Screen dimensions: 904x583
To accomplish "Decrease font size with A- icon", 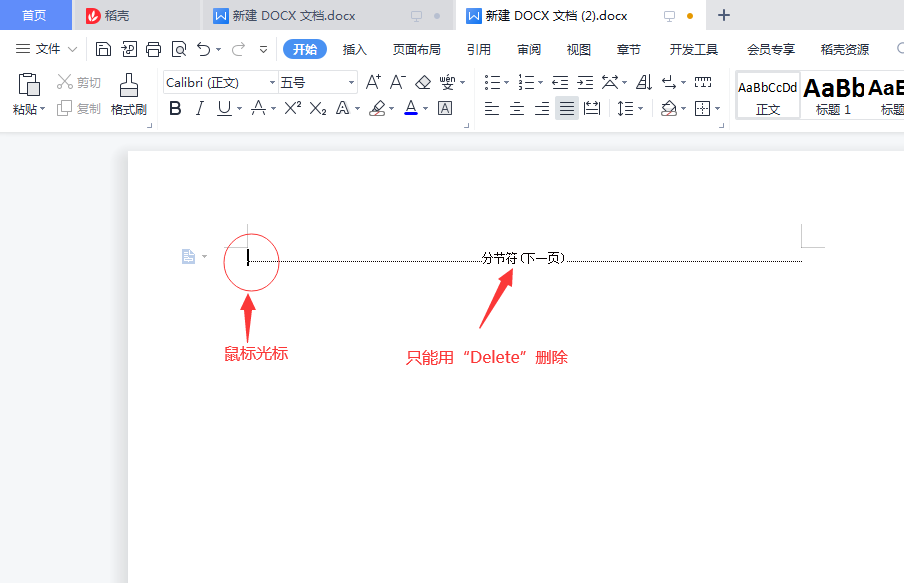I will [398, 82].
